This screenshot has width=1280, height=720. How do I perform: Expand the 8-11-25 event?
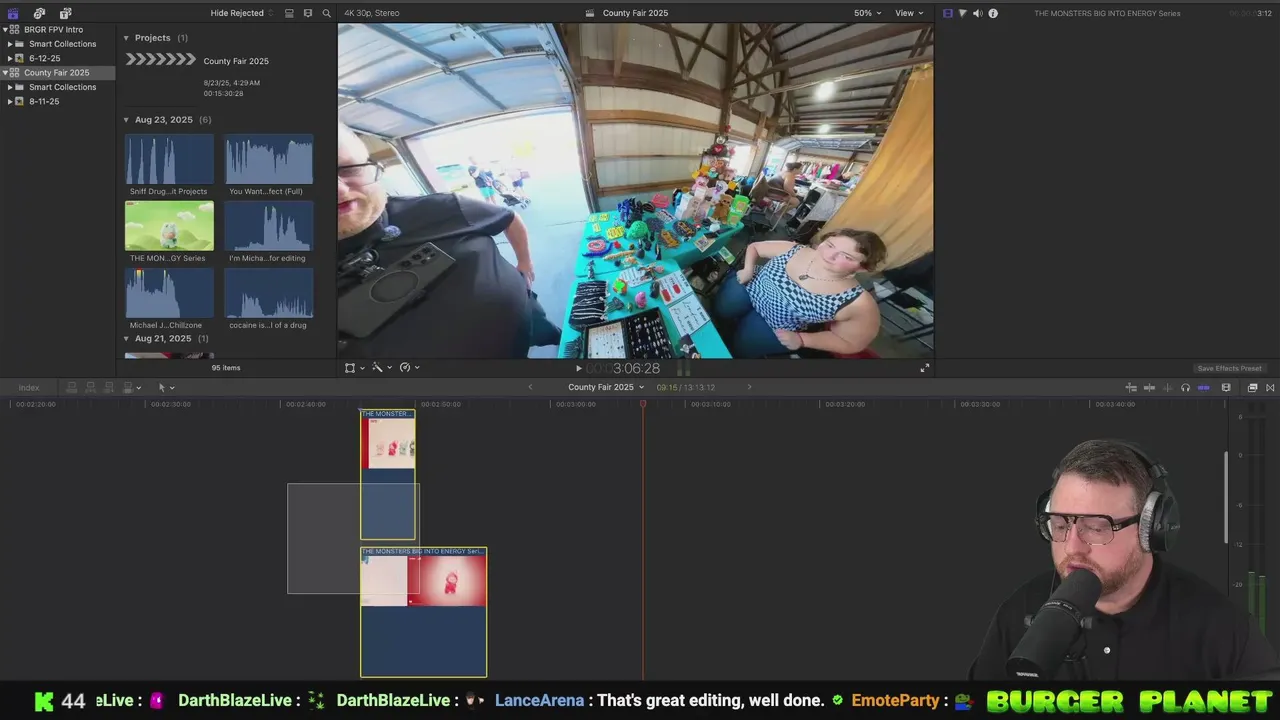point(10,101)
